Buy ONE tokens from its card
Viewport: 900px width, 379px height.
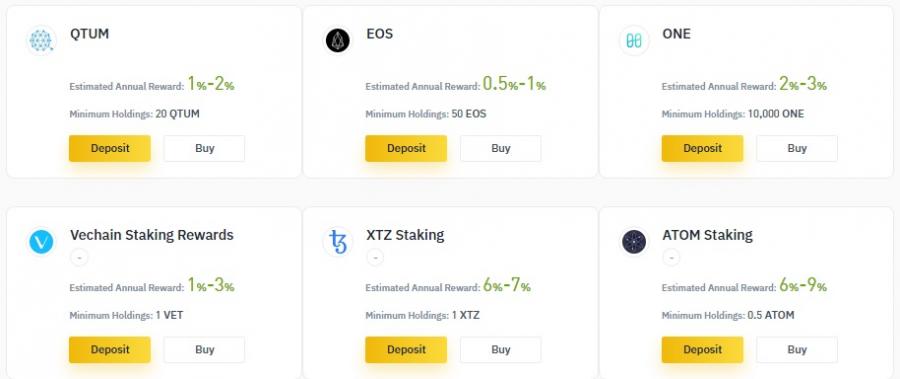coord(797,148)
